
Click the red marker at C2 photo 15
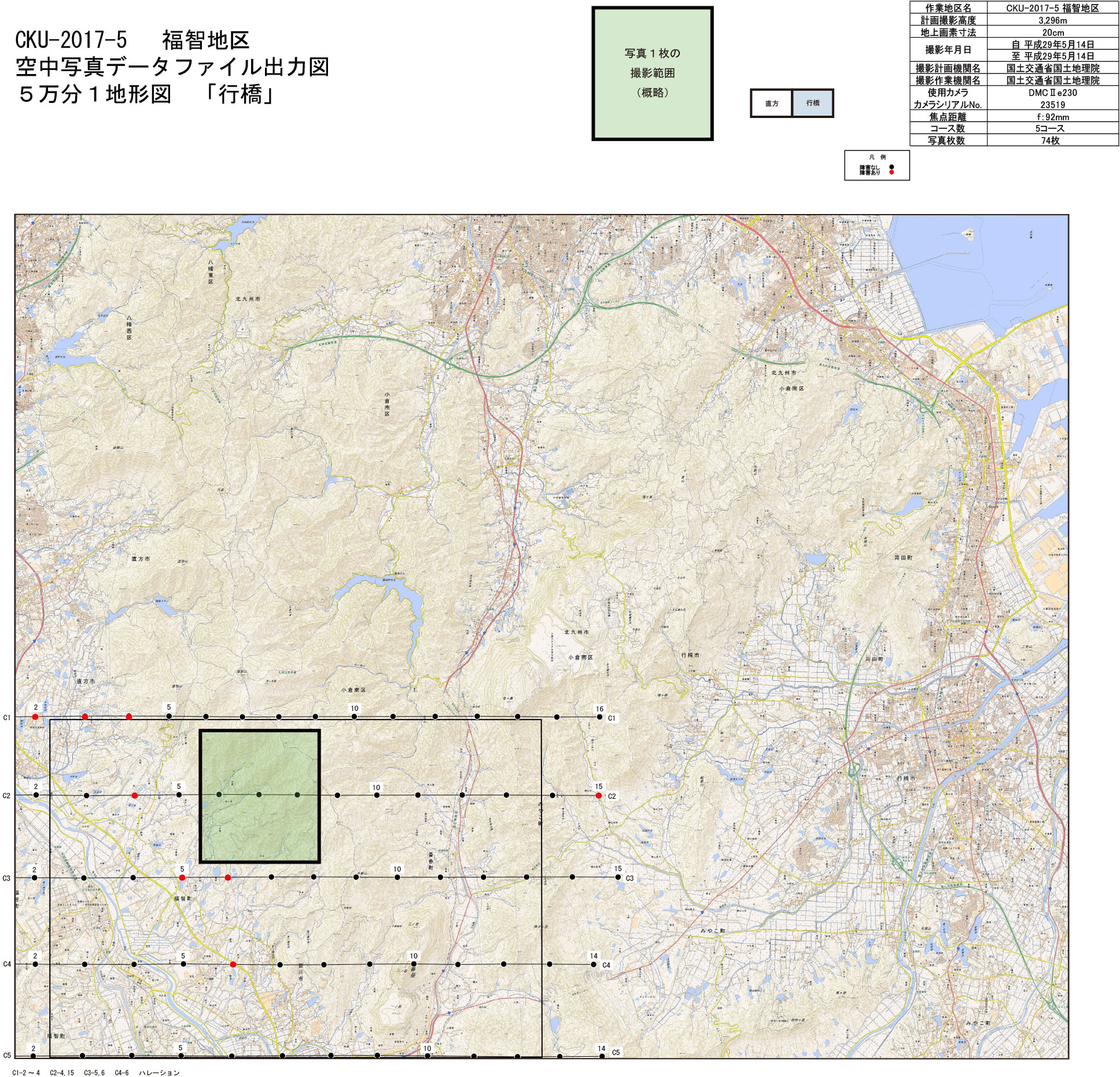599,796
